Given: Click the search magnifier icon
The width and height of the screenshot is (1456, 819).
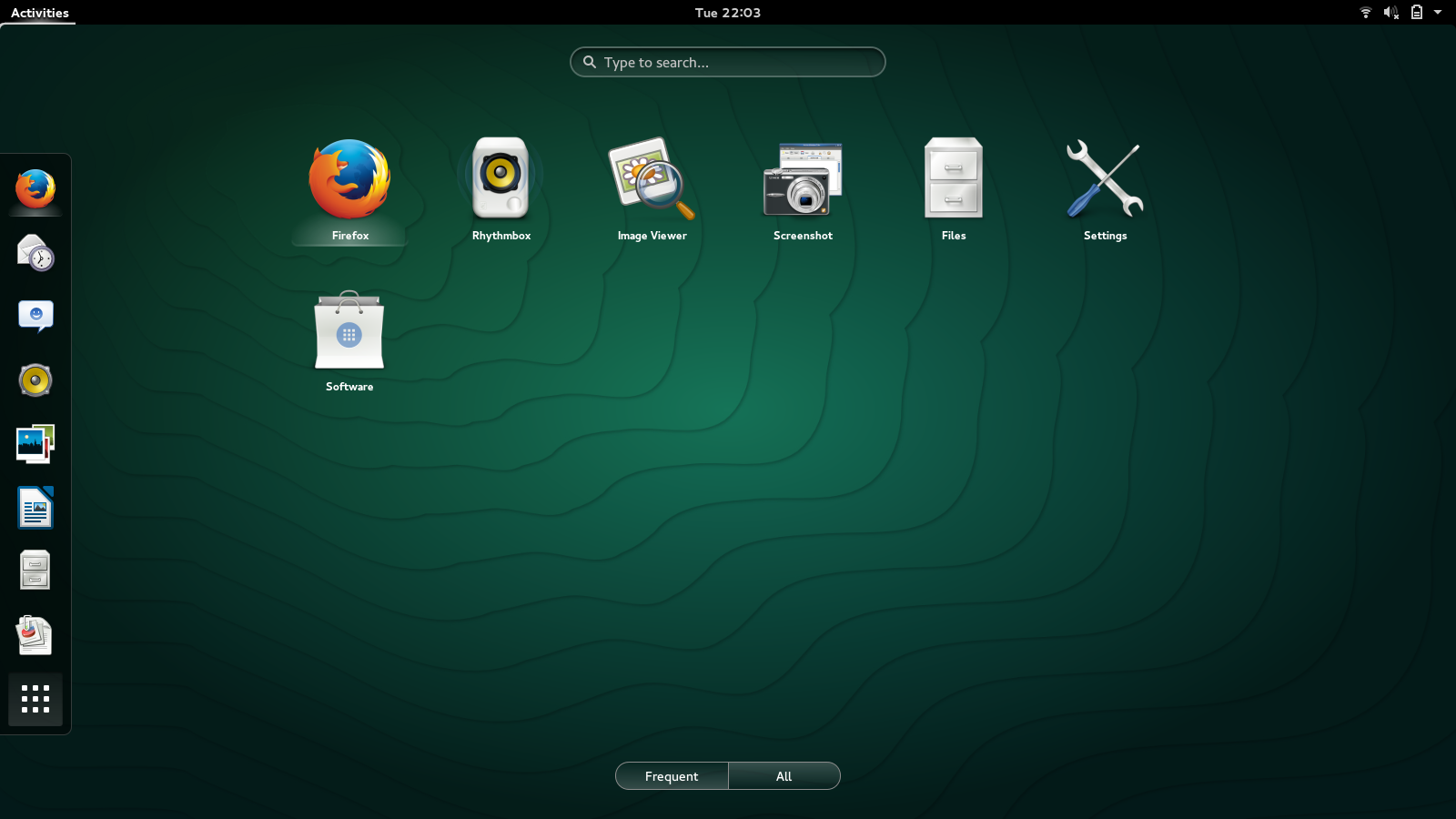Looking at the screenshot, I should pyautogui.click(x=590, y=62).
